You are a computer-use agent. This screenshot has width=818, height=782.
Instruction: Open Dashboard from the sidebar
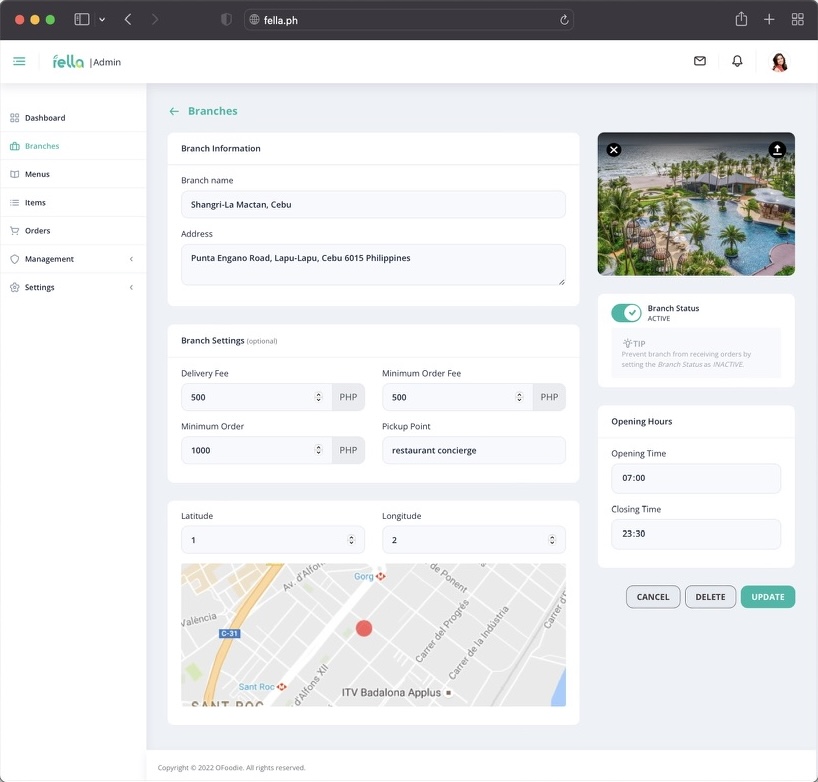coord(44,117)
